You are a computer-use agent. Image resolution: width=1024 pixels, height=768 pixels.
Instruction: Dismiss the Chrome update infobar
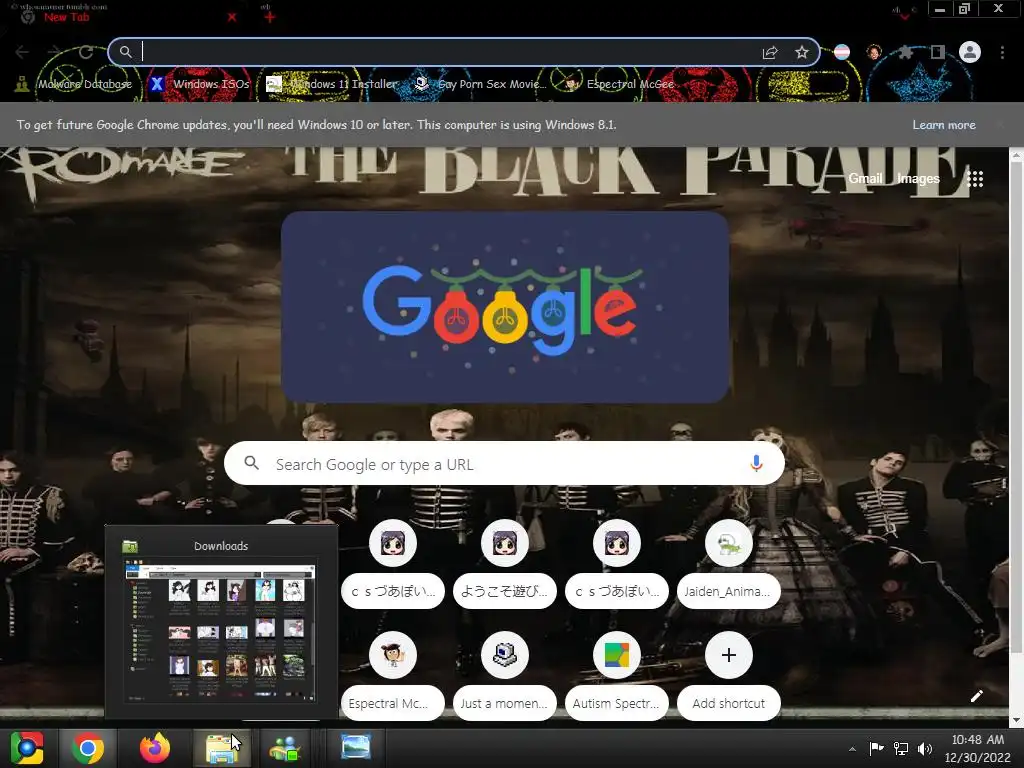pos(1000,125)
